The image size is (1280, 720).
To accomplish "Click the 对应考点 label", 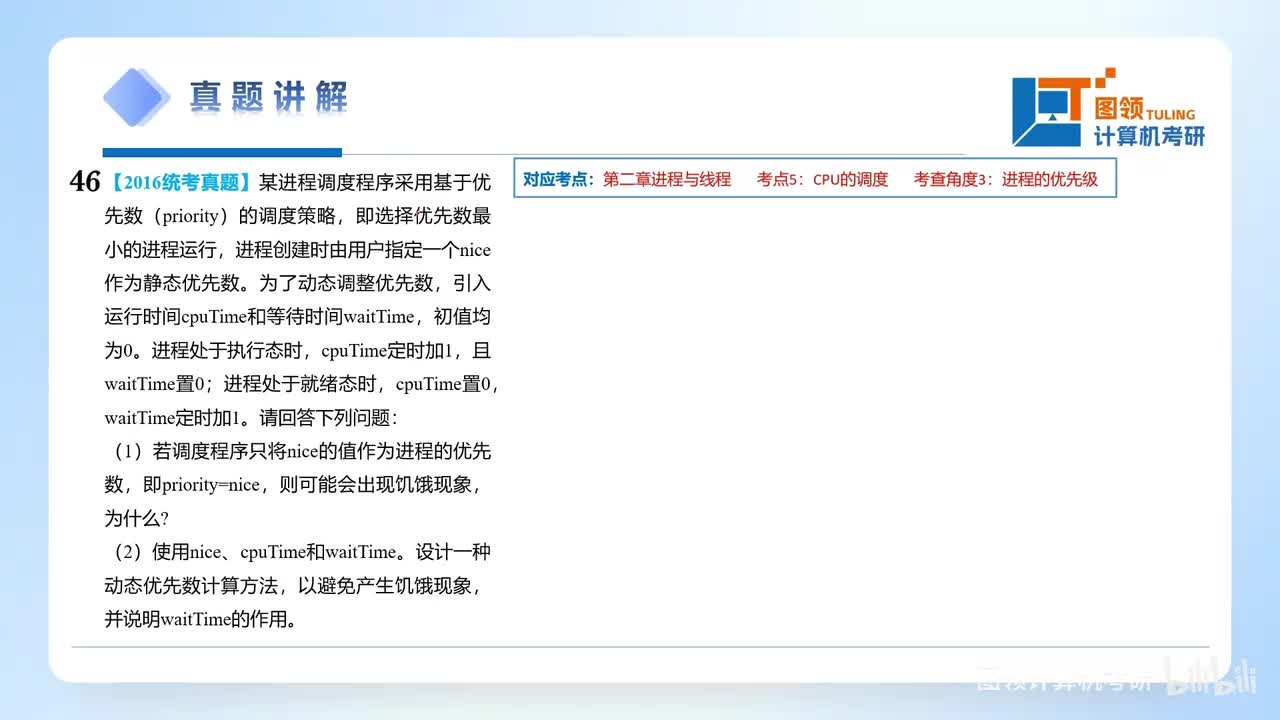I will point(558,180).
